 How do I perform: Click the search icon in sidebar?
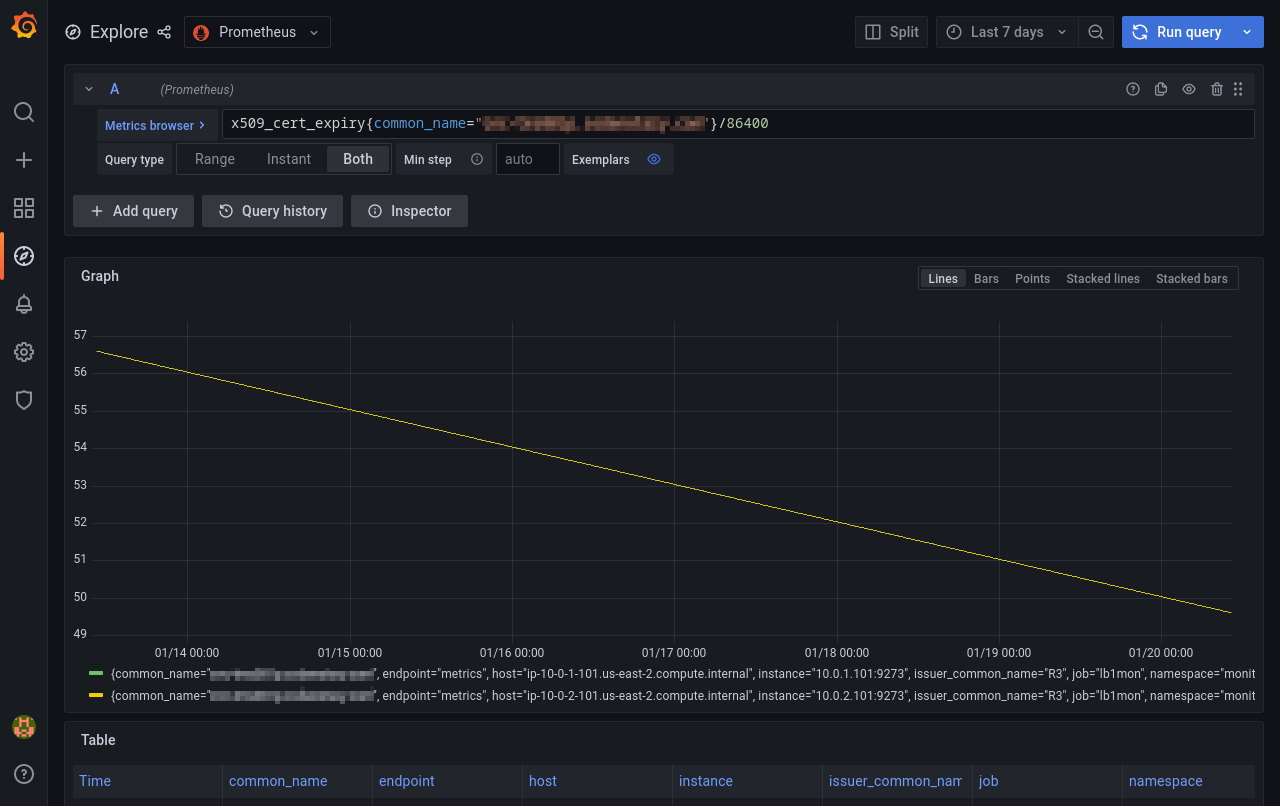(x=24, y=111)
